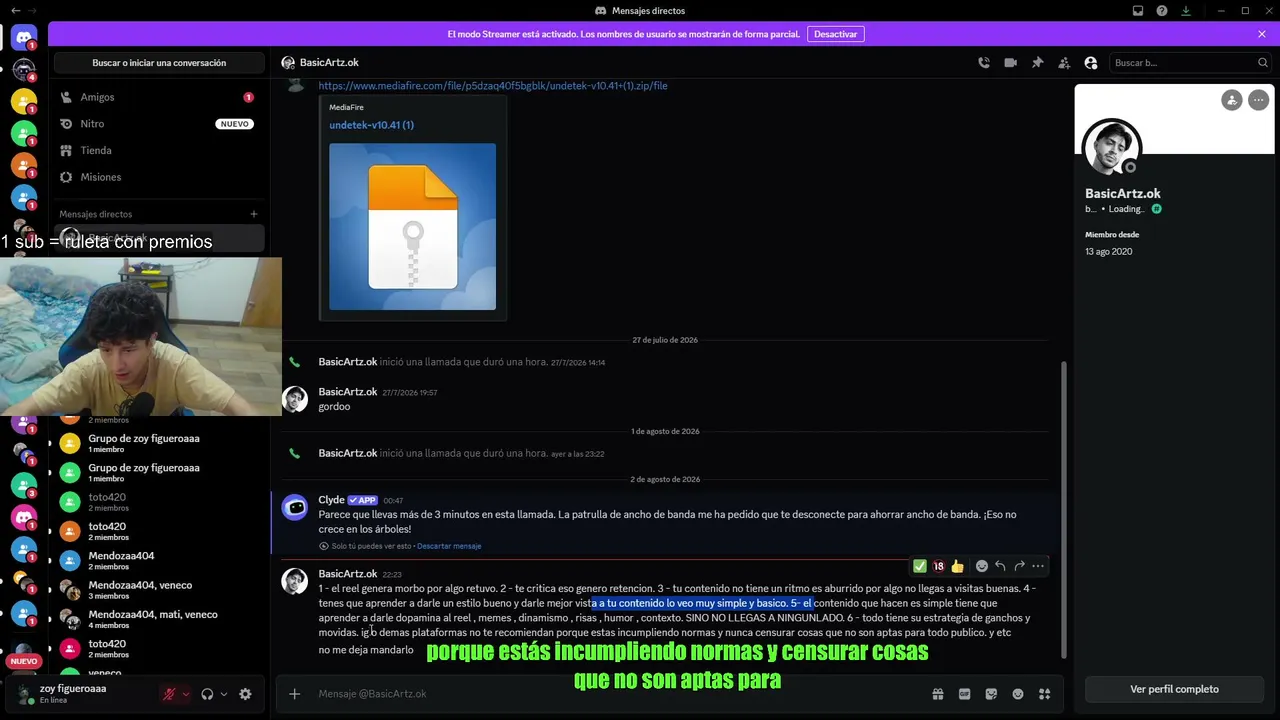The width and height of the screenshot is (1280, 720).
Task: Click the Desactivar streamer mode button
Action: [x=835, y=34]
